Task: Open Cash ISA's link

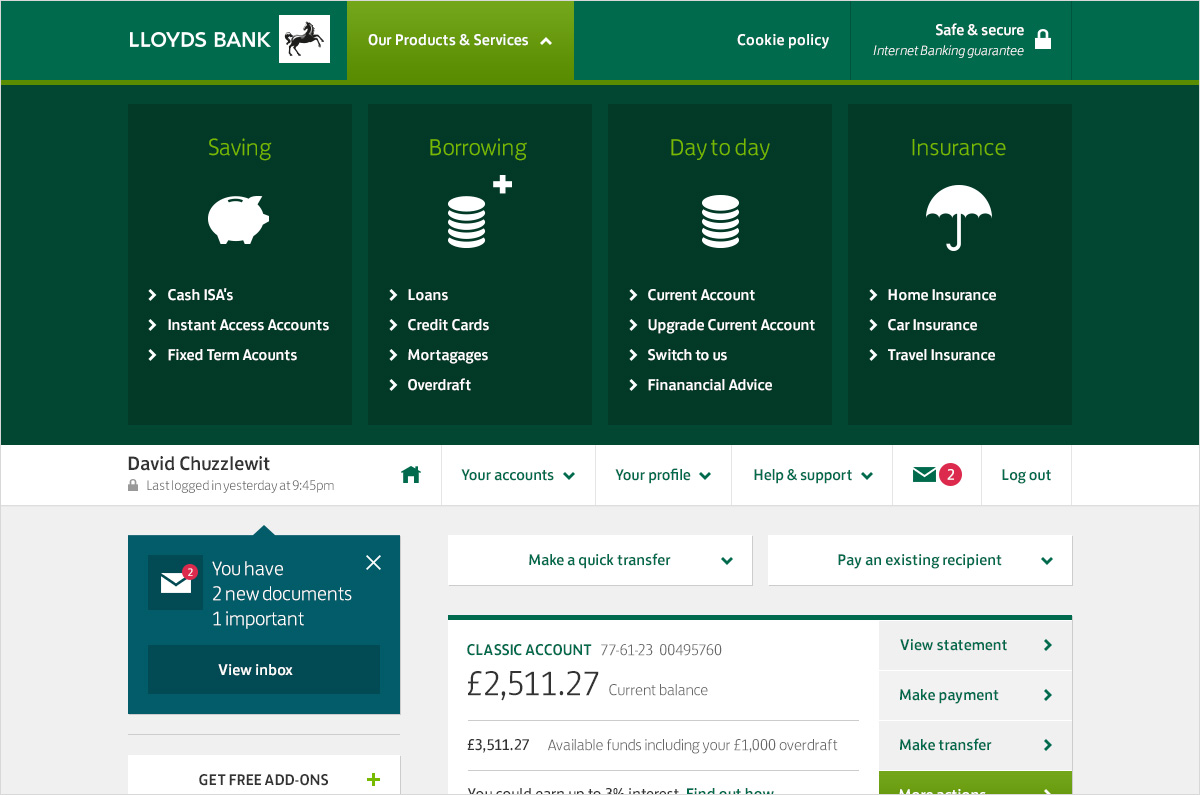Action: [200, 295]
